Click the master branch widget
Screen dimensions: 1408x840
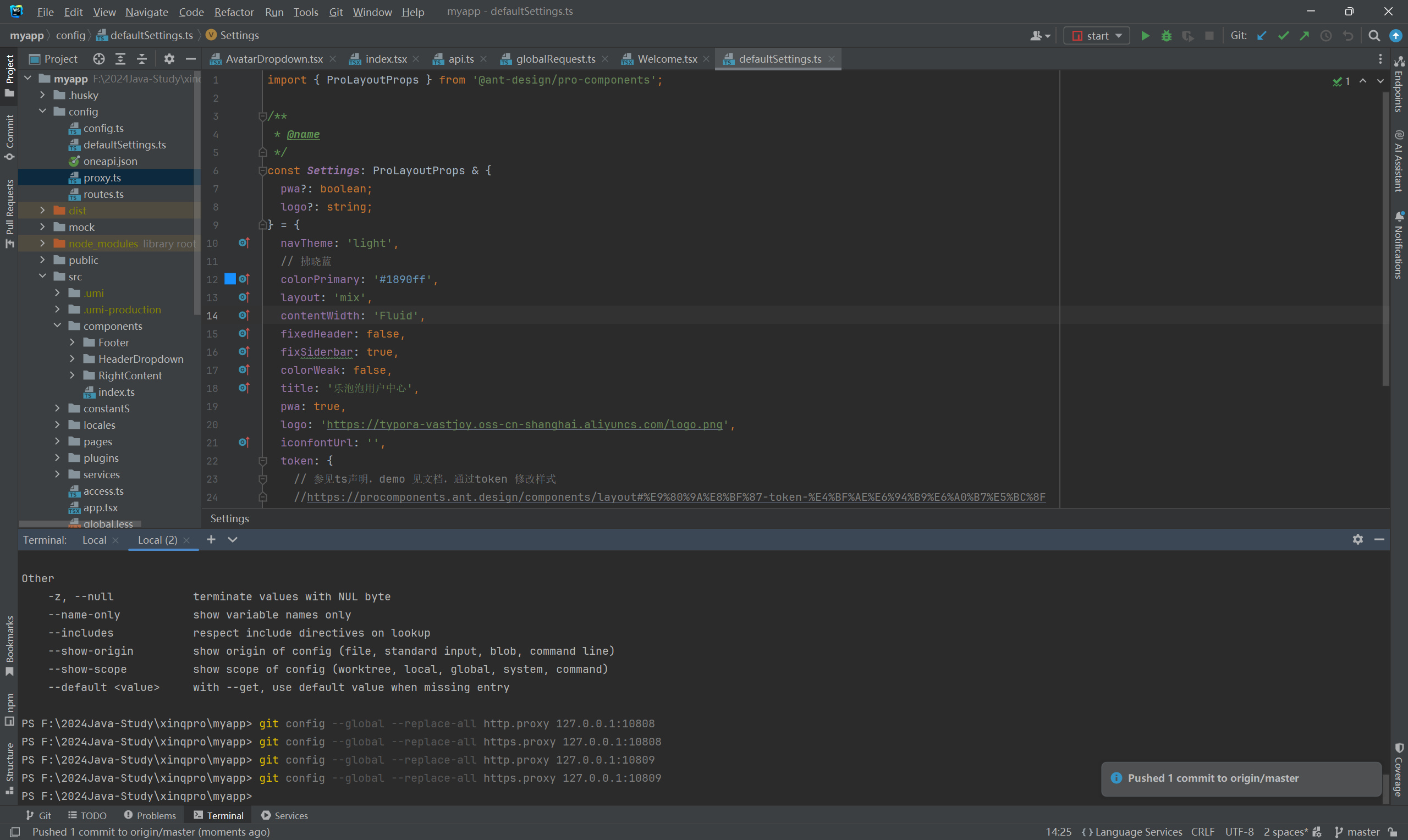1357,832
